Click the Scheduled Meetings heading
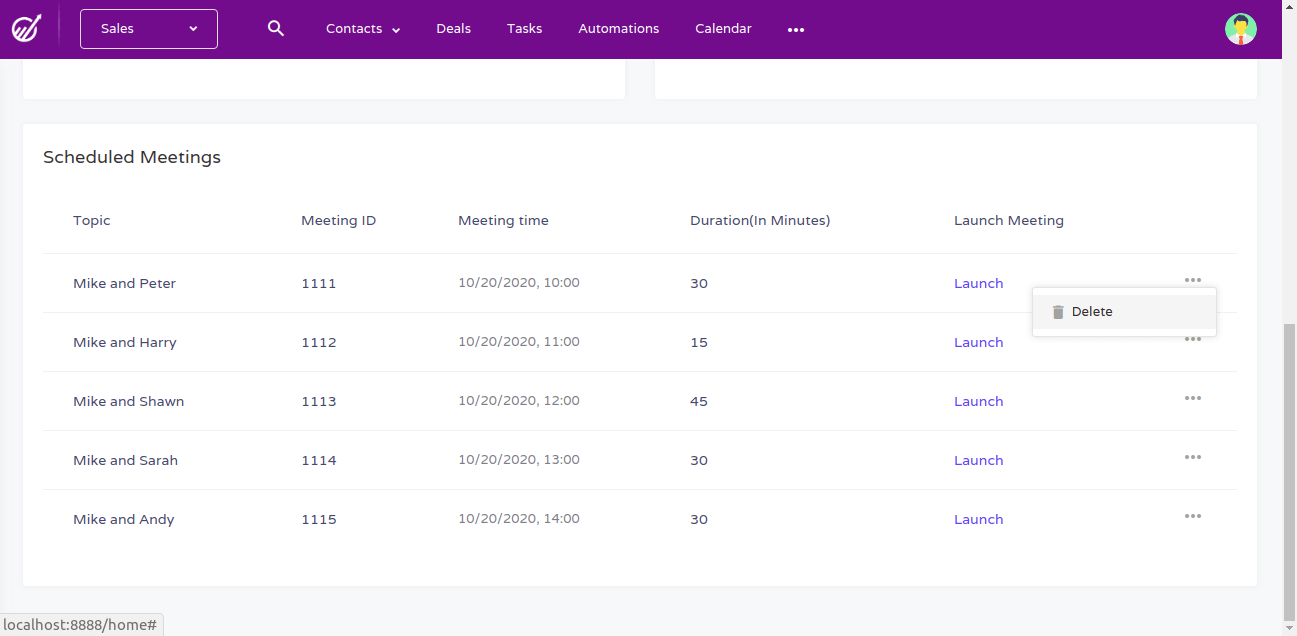Screen dimensions: 1297x636 tap(132, 157)
